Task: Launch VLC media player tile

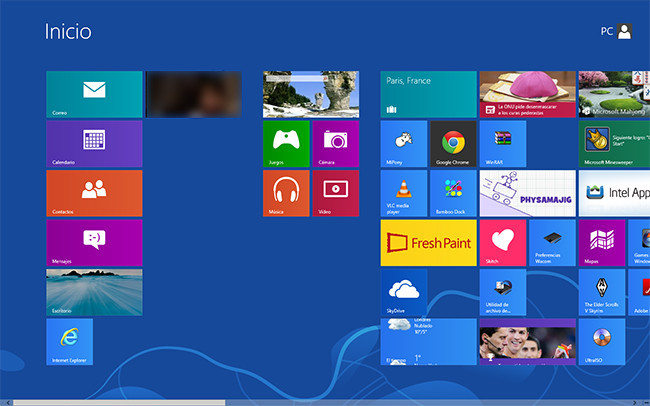Action: coord(404,193)
